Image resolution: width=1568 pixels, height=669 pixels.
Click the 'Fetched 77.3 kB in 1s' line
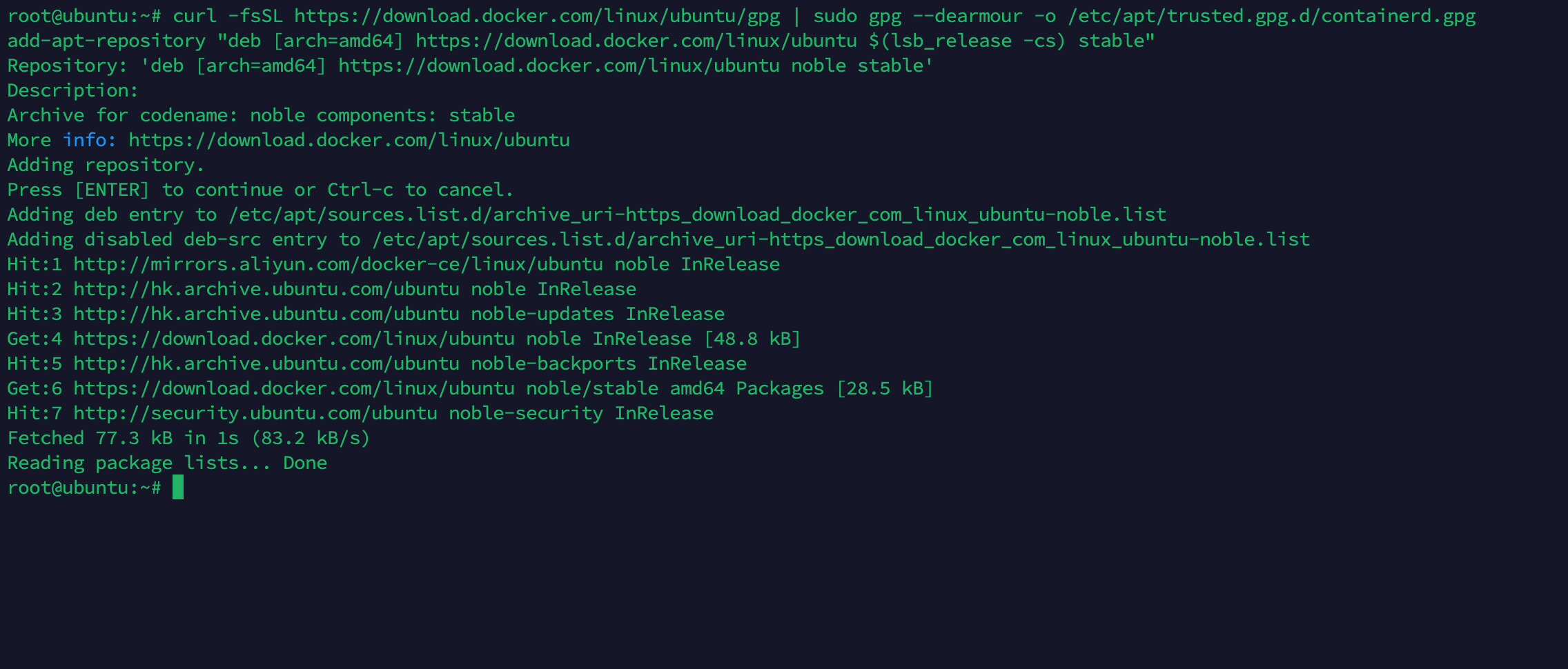189,438
